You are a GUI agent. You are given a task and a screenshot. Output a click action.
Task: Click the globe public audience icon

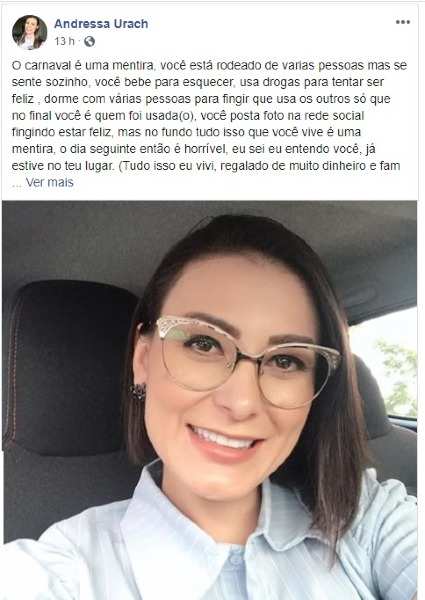[x=90, y=41]
